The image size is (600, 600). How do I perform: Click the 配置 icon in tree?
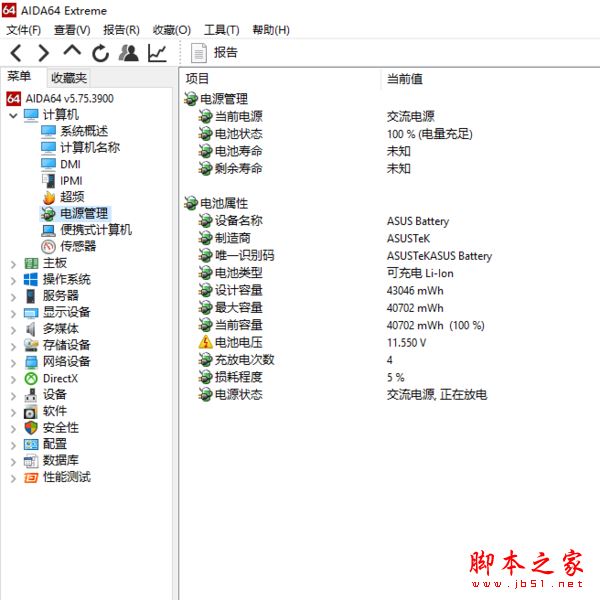(x=31, y=444)
